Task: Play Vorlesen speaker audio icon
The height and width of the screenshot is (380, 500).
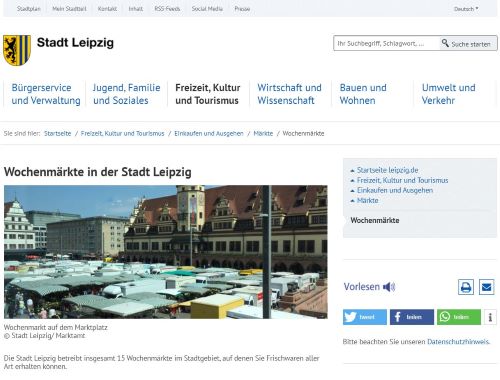Action: 389,287
